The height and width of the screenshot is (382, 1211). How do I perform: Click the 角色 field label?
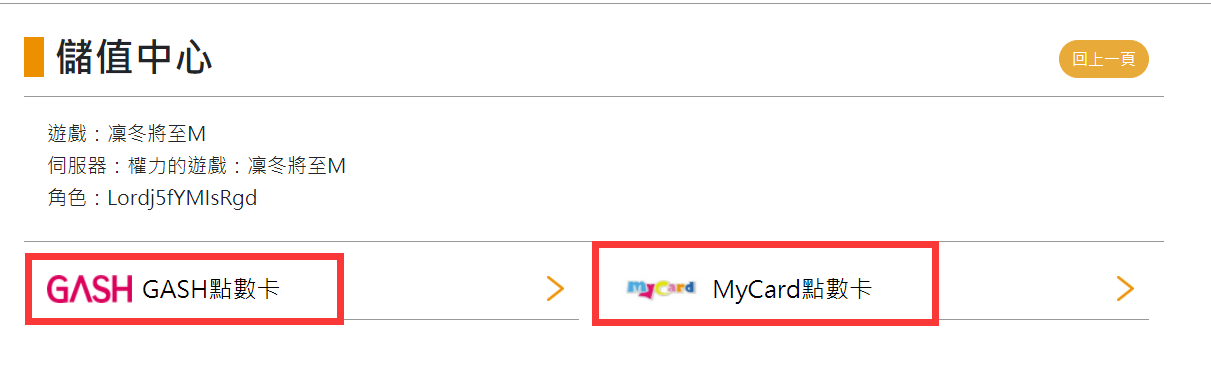[x=67, y=198]
